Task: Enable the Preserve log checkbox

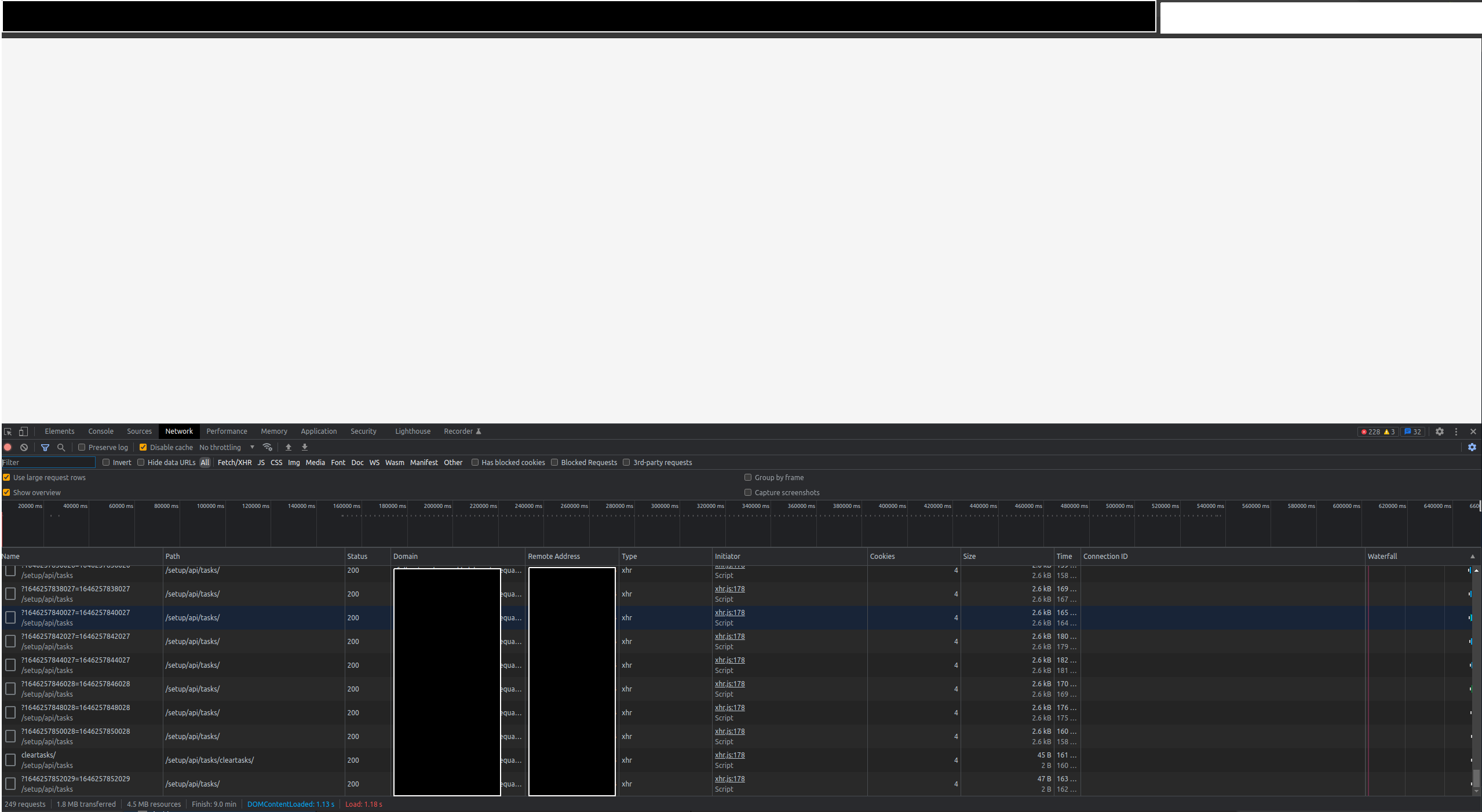Action: coord(82,447)
